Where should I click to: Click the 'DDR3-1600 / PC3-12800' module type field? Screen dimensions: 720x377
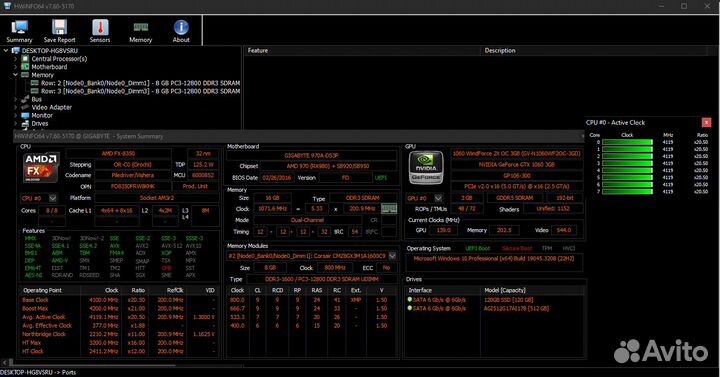pyautogui.click(x=322, y=279)
